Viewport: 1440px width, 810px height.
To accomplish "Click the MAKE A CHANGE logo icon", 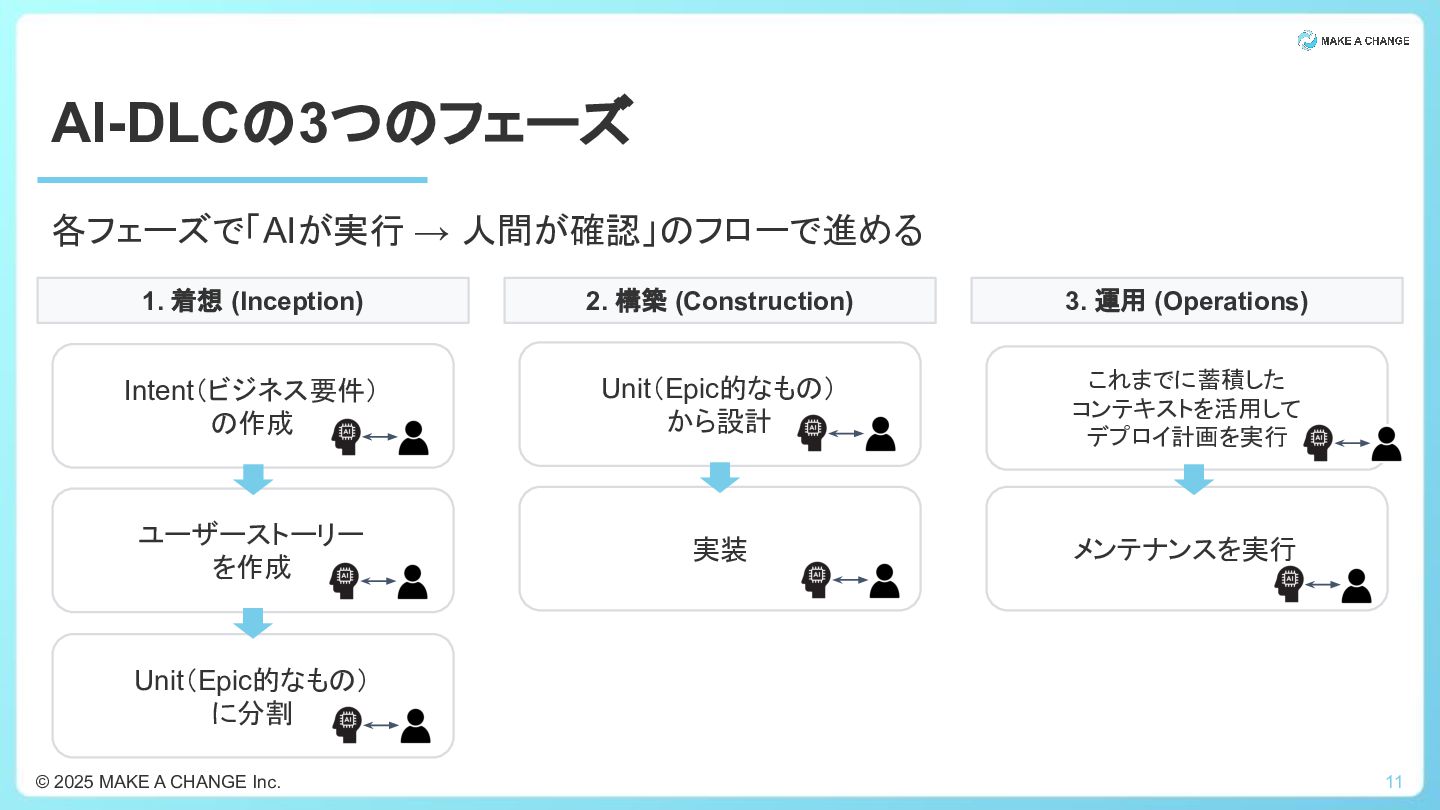I will (1307, 40).
